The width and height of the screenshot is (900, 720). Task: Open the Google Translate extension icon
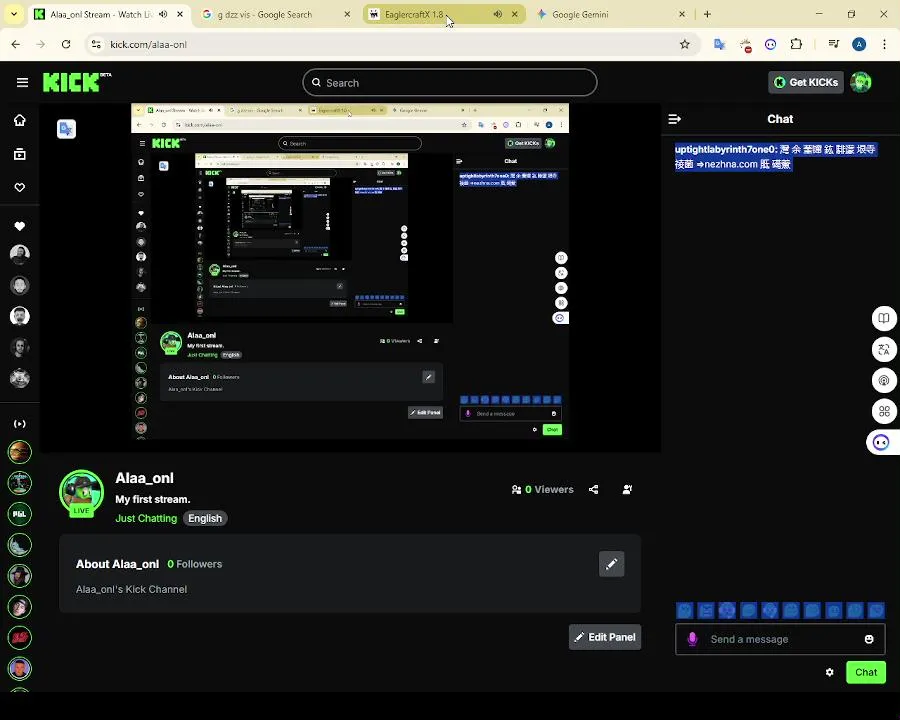[x=719, y=44]
